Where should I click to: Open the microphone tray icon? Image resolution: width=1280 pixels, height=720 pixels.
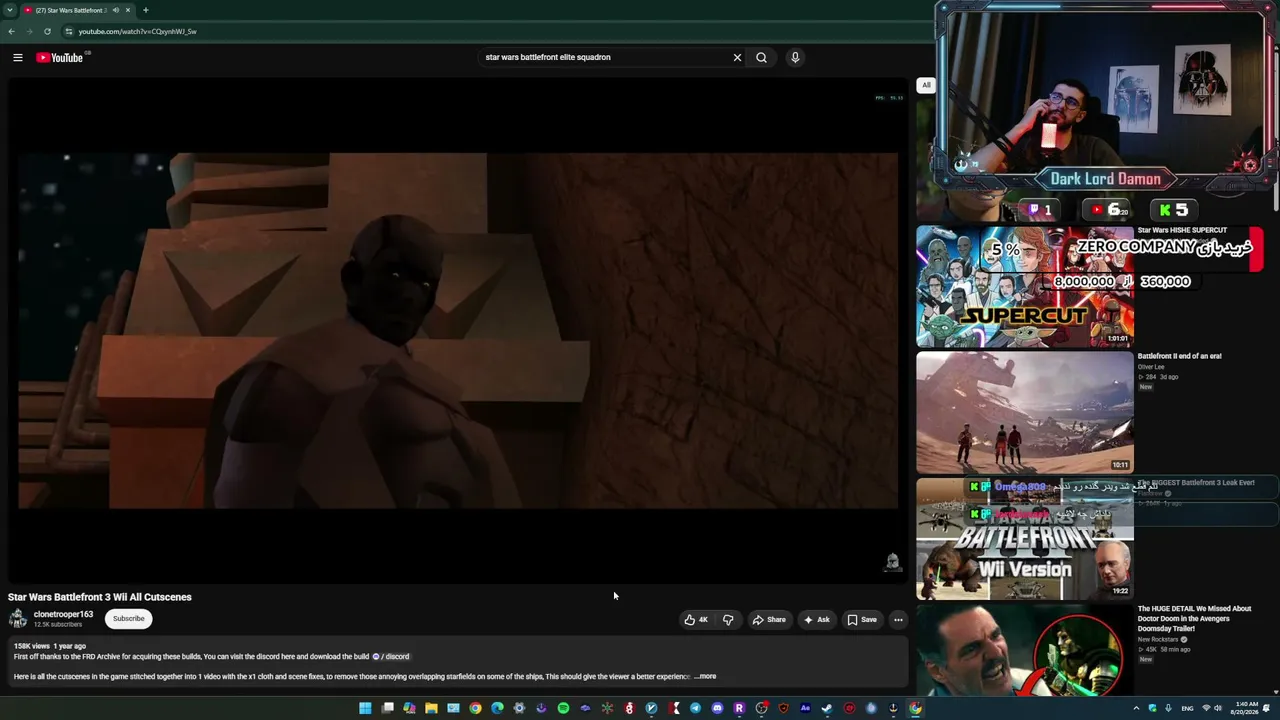pos(1168,708)
